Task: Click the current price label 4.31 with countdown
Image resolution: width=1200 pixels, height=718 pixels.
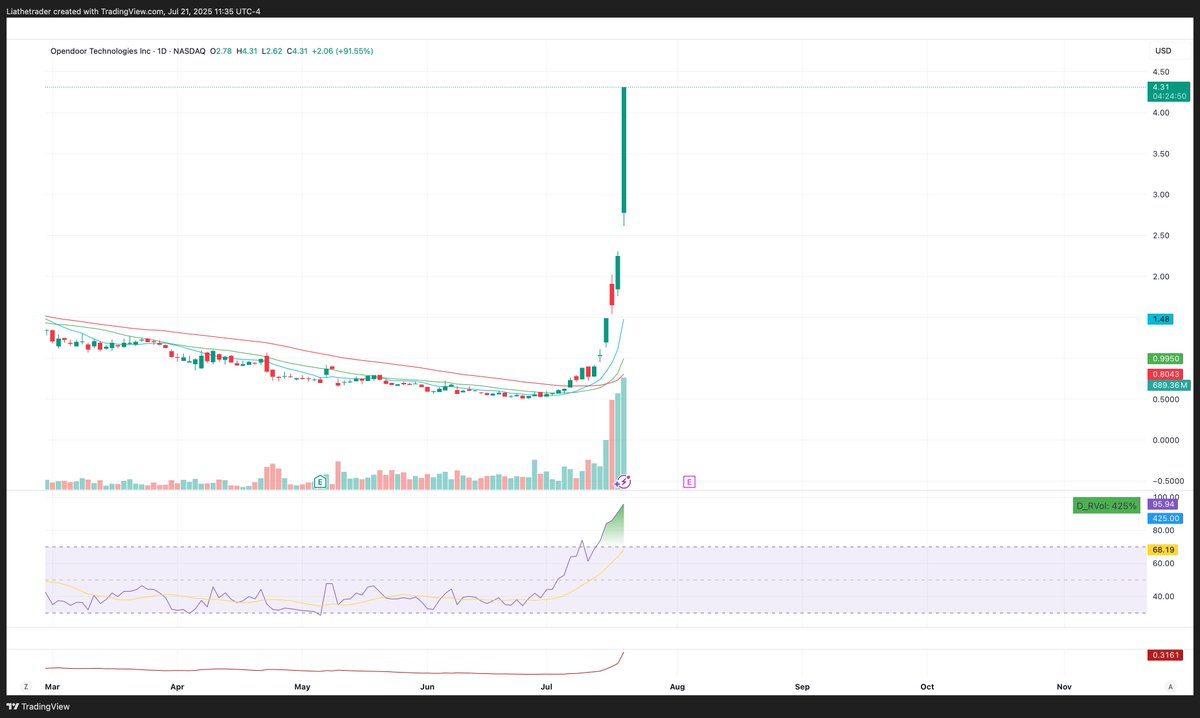Action: [1168, 91]
